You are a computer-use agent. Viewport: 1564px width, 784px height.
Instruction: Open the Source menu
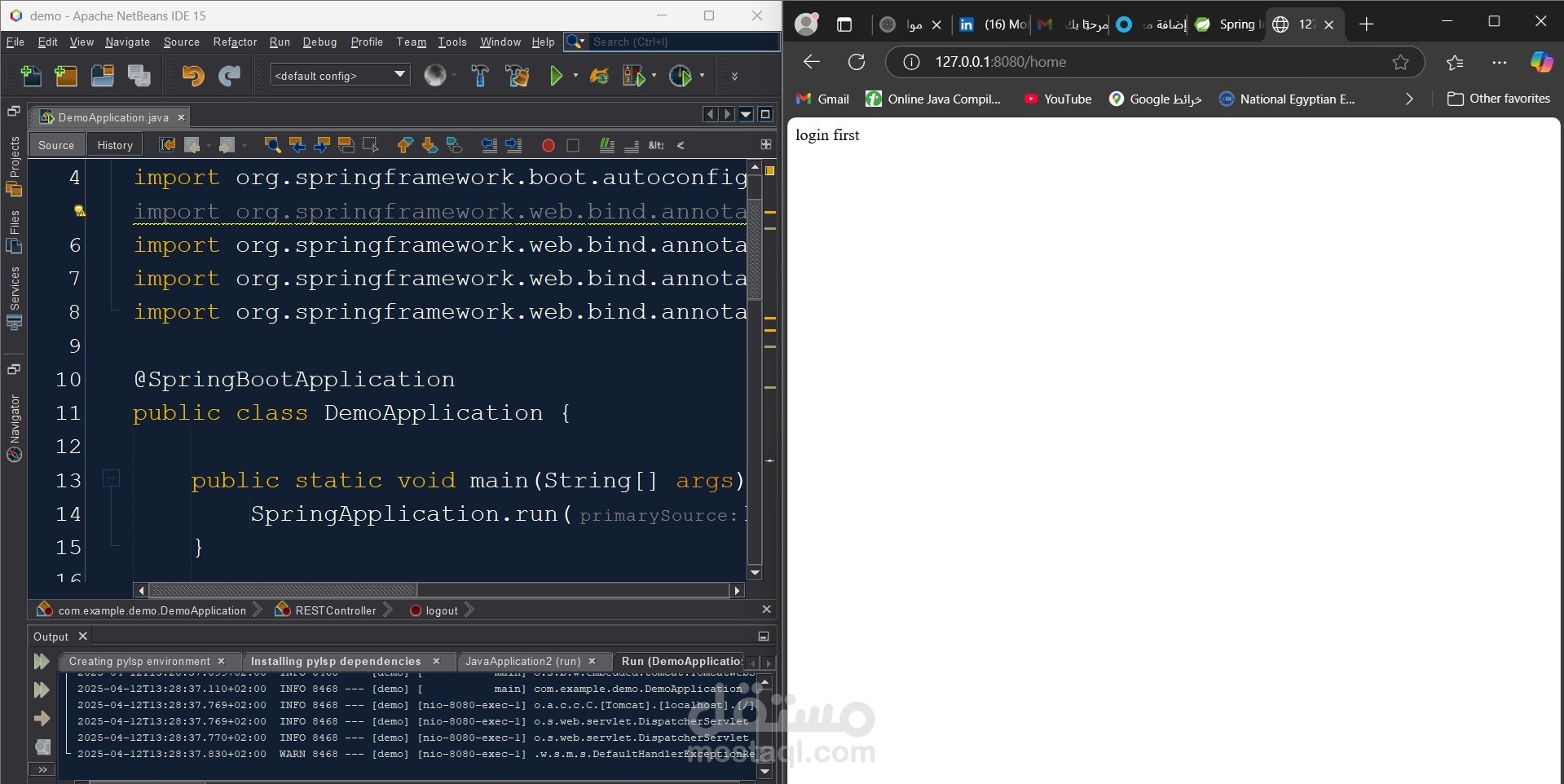[181, 42]
